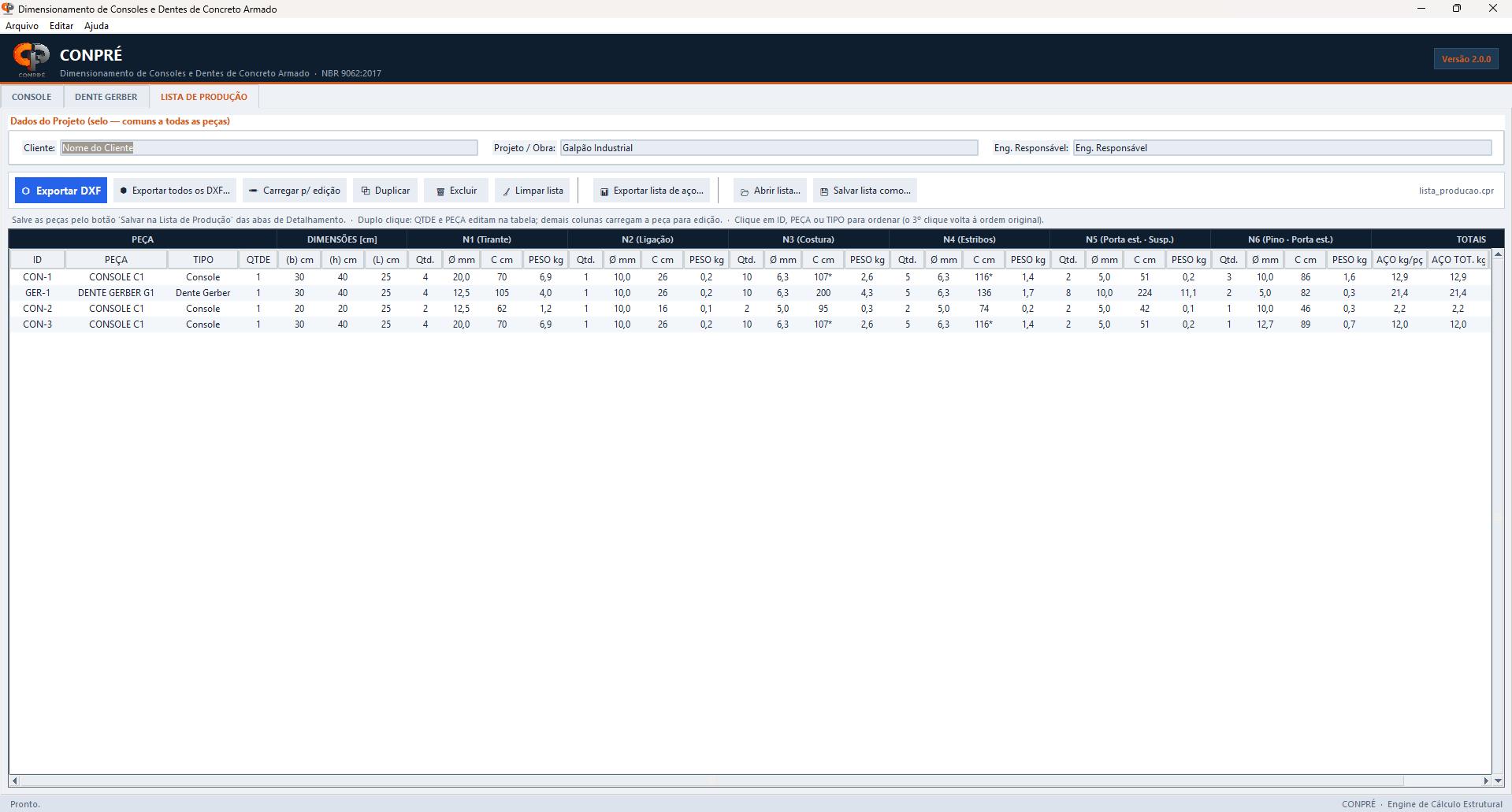Delete the selected piece with Excluir
Viewport: 1512px width, 812px height.
(456, 191)
